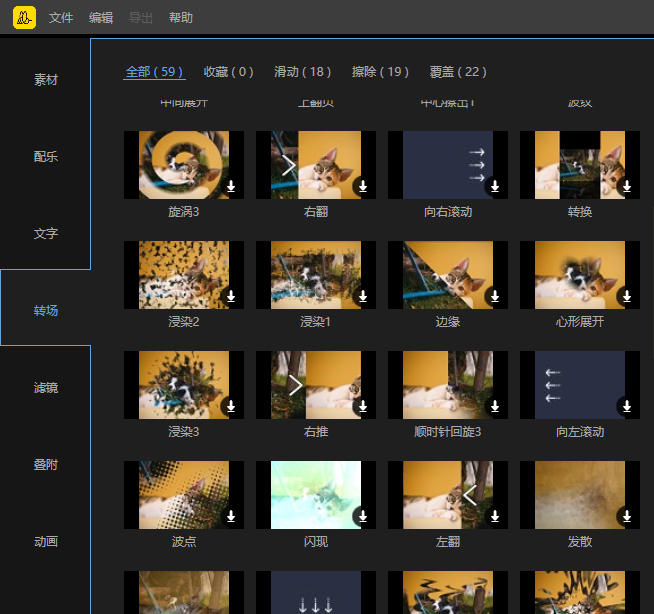Viewport: 654px width, 614px height.
Task: Download the 右翻 transition effect
Action: (x=362, y=187)
